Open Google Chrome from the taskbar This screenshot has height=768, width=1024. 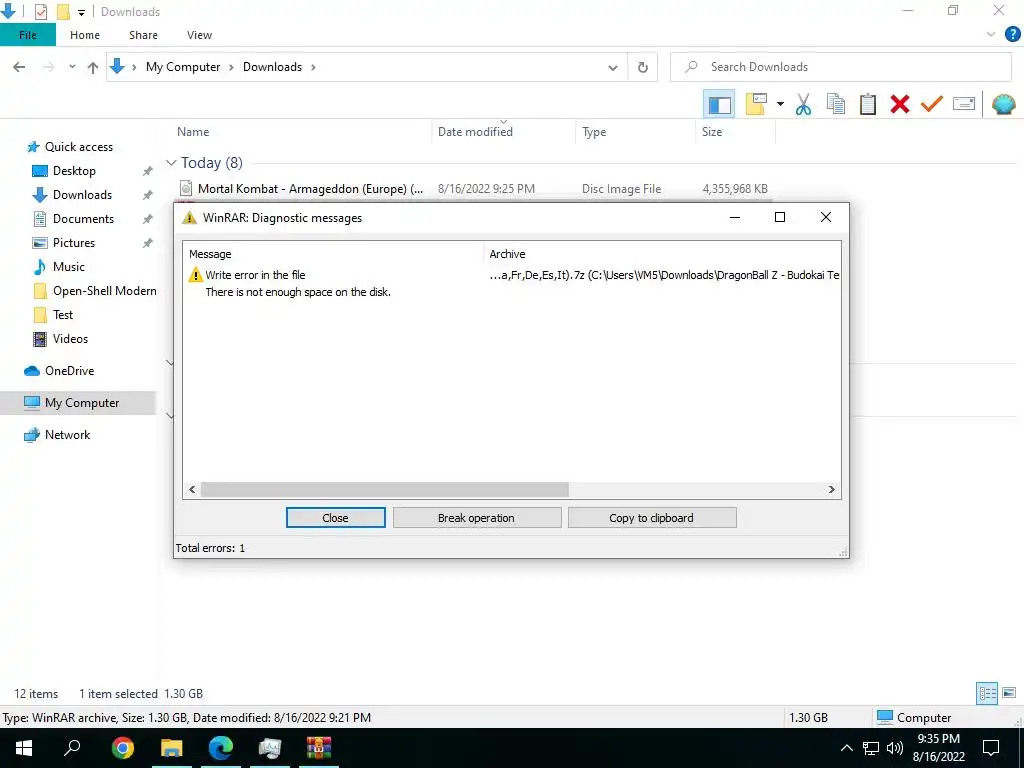tap(122, 748)
